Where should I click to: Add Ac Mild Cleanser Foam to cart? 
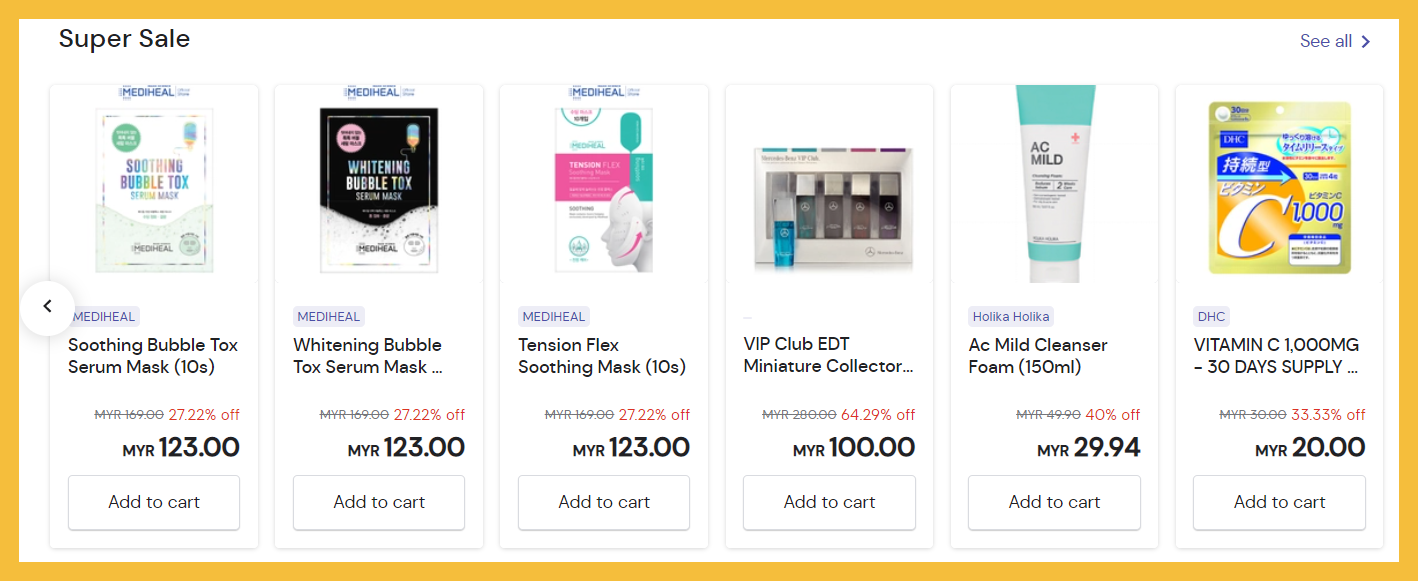[1054, 502]
